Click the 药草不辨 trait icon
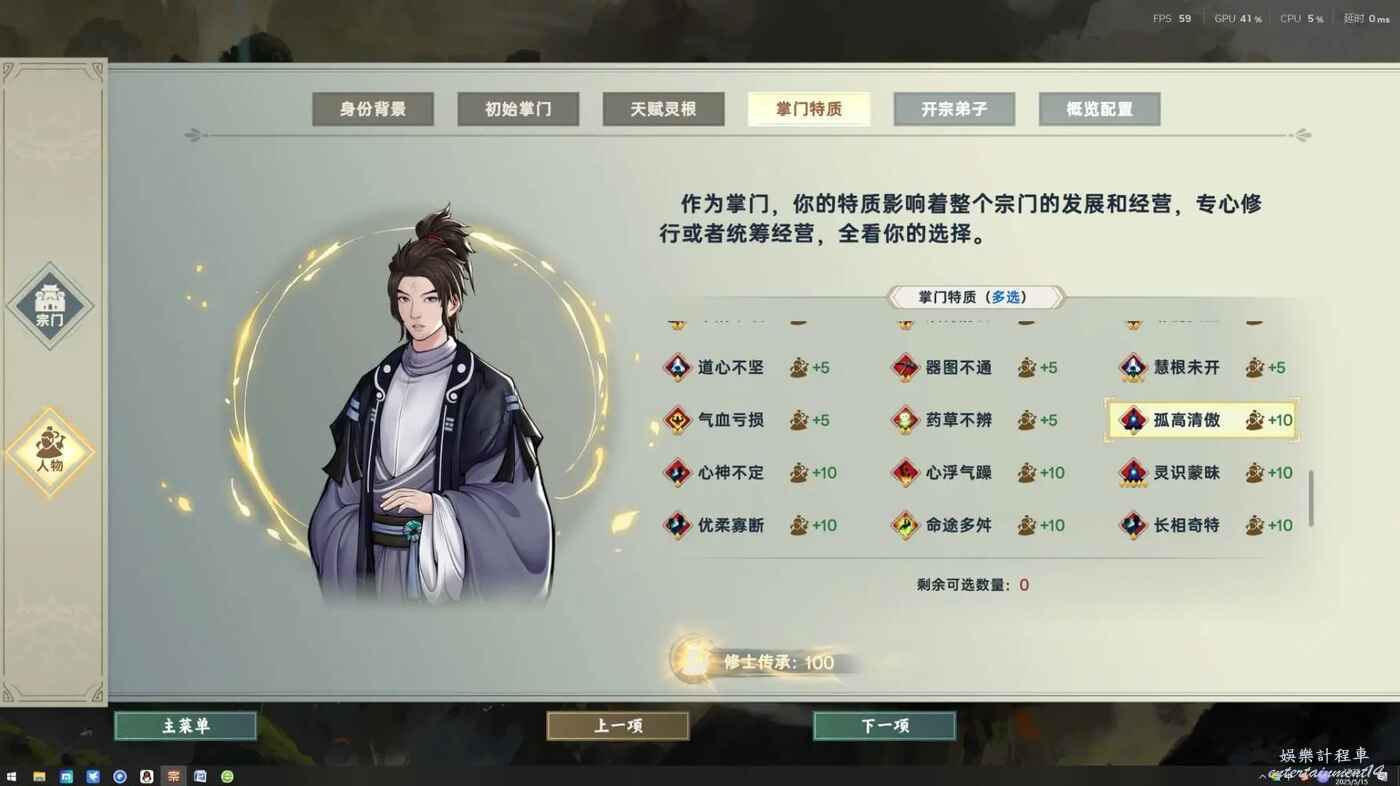This screenshot has height=786, width=1400. click(905, 420)
